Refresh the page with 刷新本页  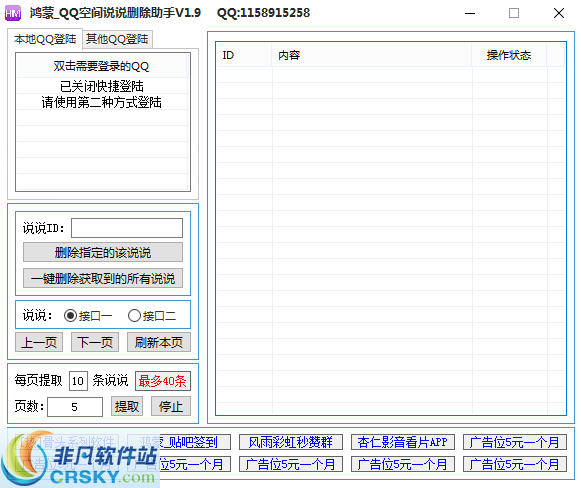tap(159, 342)
